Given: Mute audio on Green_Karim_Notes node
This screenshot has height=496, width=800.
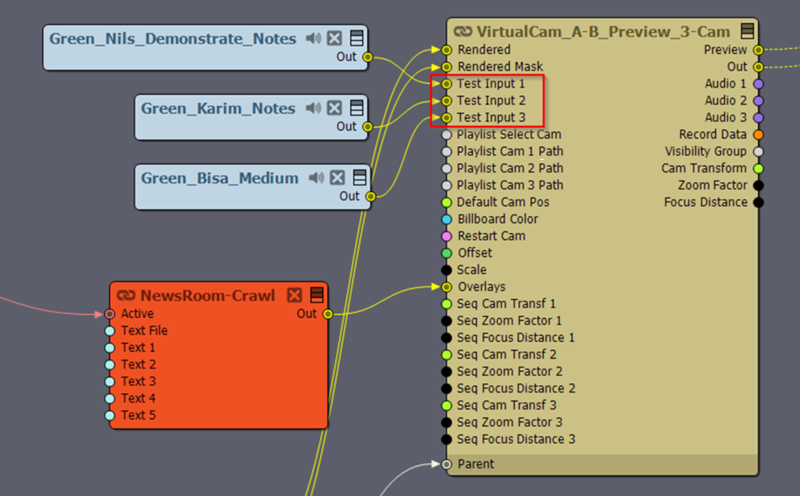Looking at the screenshot, I should 313,108.
